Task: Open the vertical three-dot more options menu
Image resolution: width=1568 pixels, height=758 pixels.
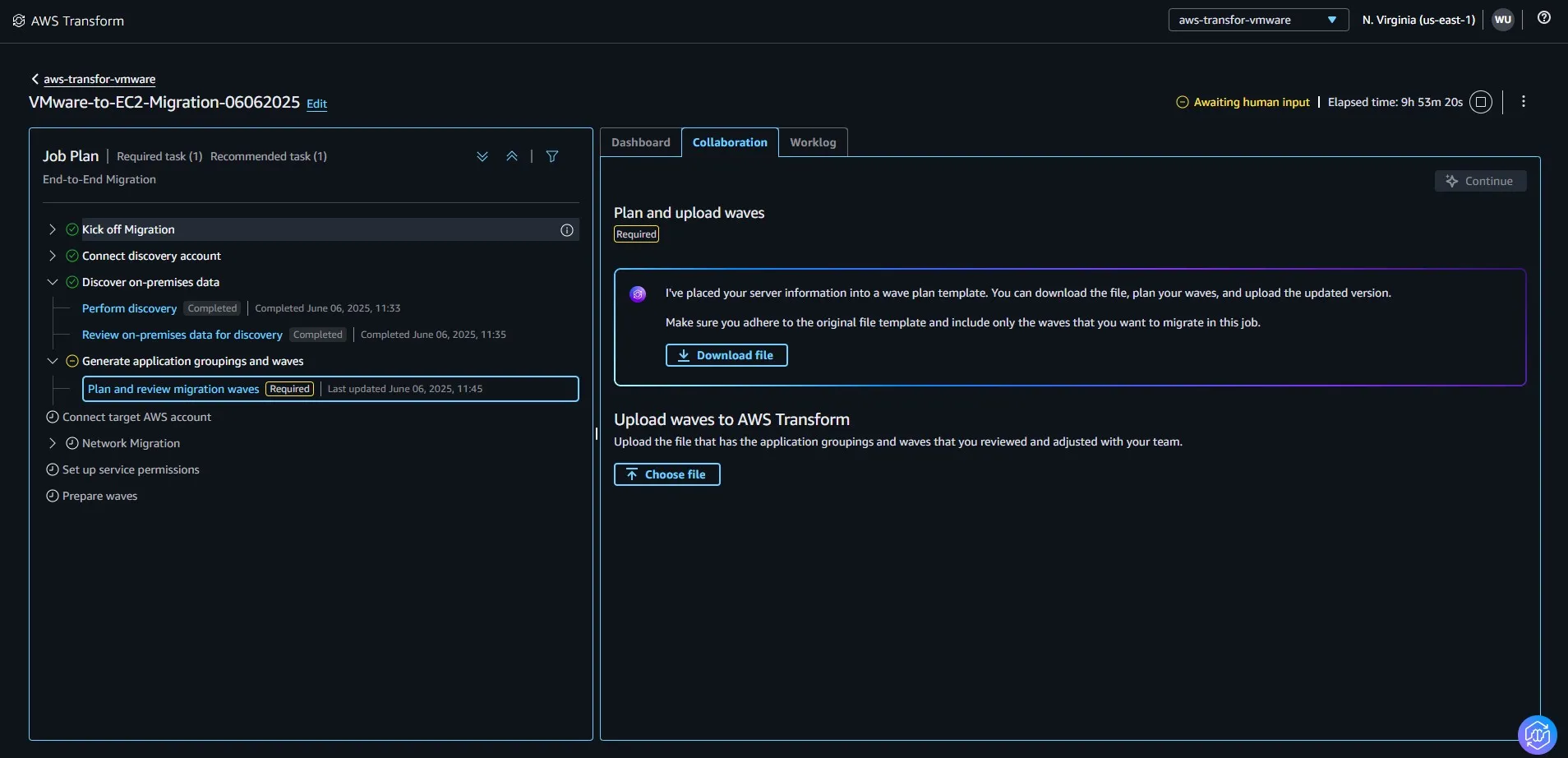Action: (1524, 101)
